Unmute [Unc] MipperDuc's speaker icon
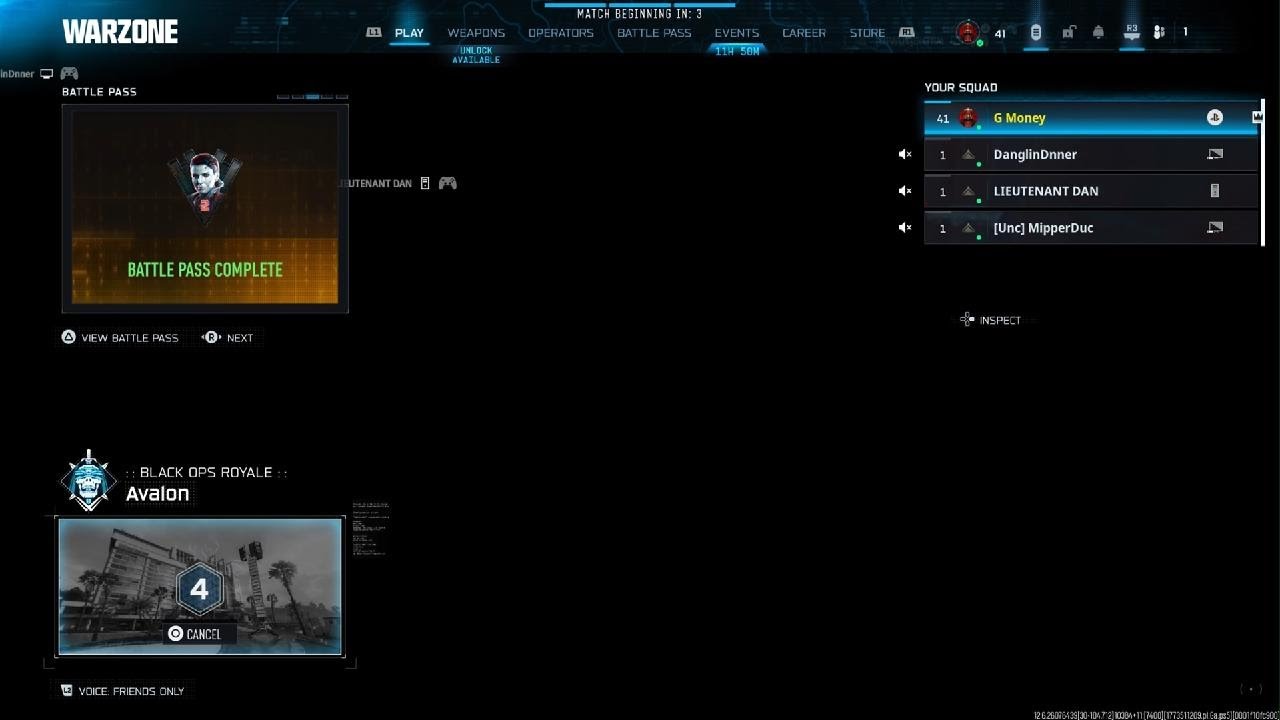Viewport: 1280px width, 720px height. point(904,228)
